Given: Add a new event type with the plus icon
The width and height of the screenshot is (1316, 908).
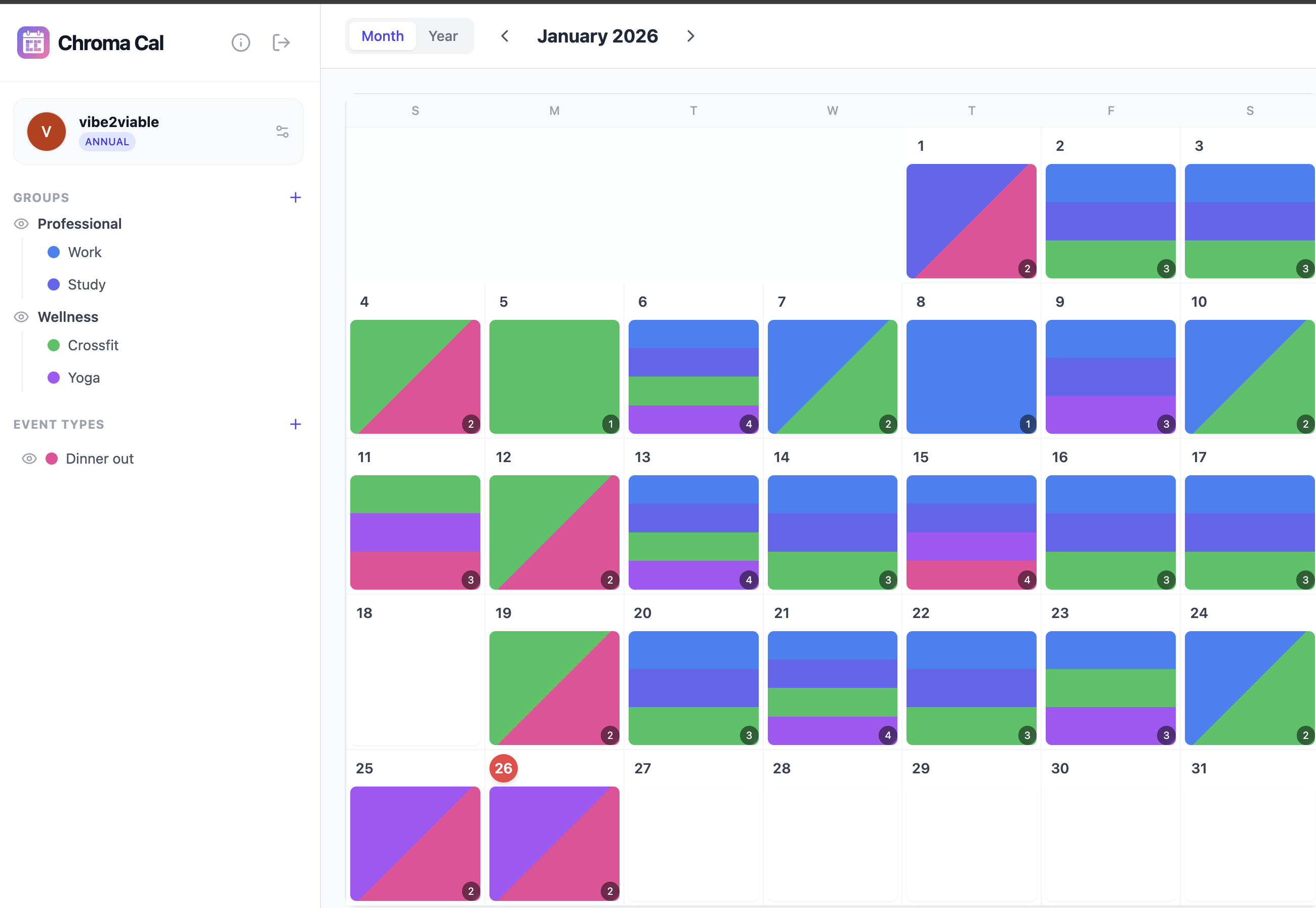Looking at the screenshot, I should 295,424.
